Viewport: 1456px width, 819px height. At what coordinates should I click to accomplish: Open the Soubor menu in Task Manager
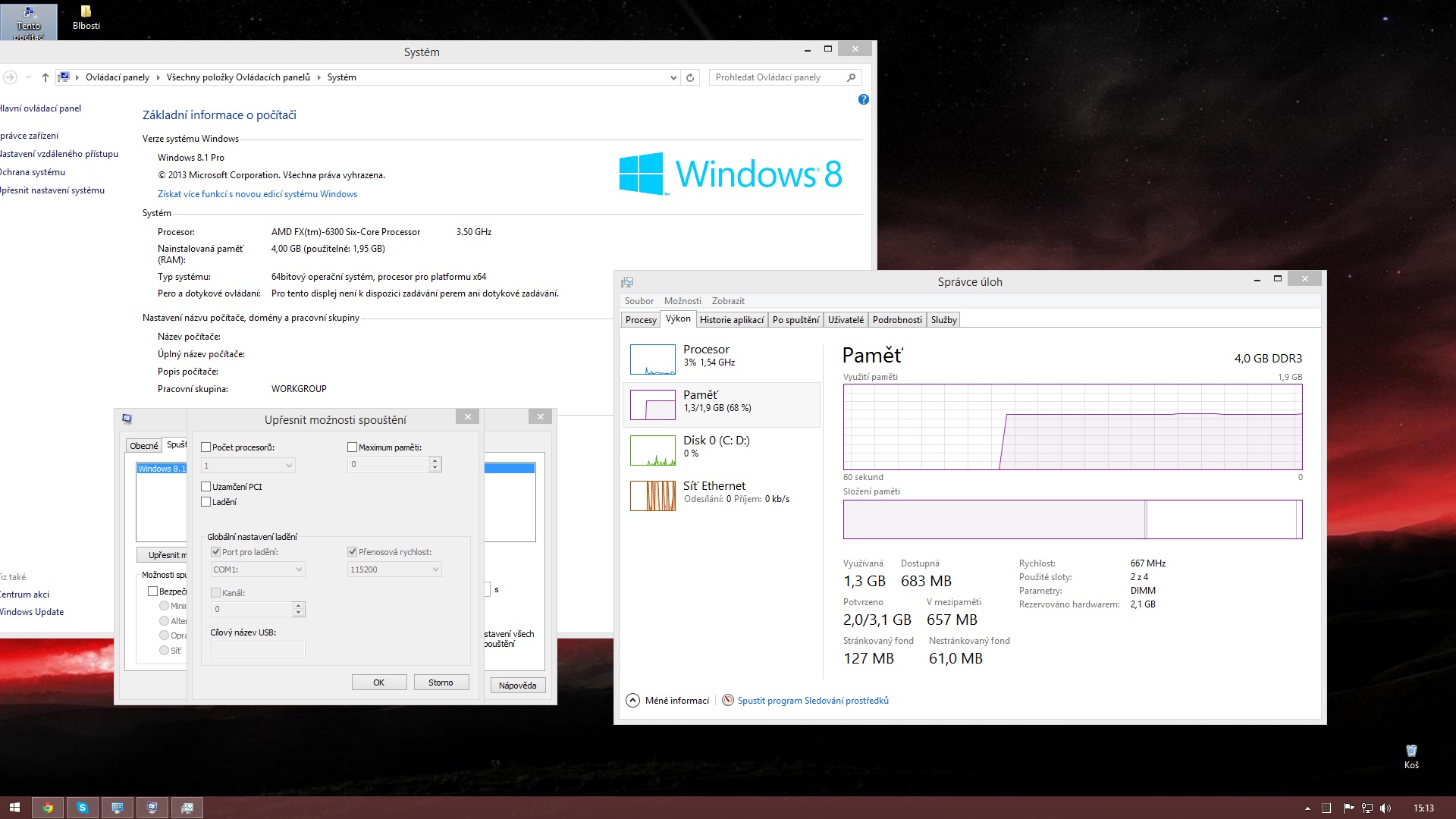(x=639, y=301)
